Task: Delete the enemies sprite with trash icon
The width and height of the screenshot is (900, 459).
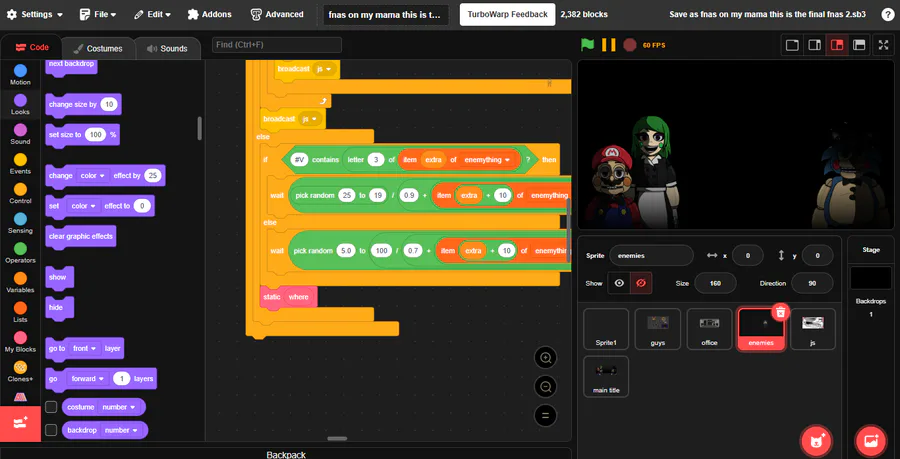Action: (x=780, y=312)
